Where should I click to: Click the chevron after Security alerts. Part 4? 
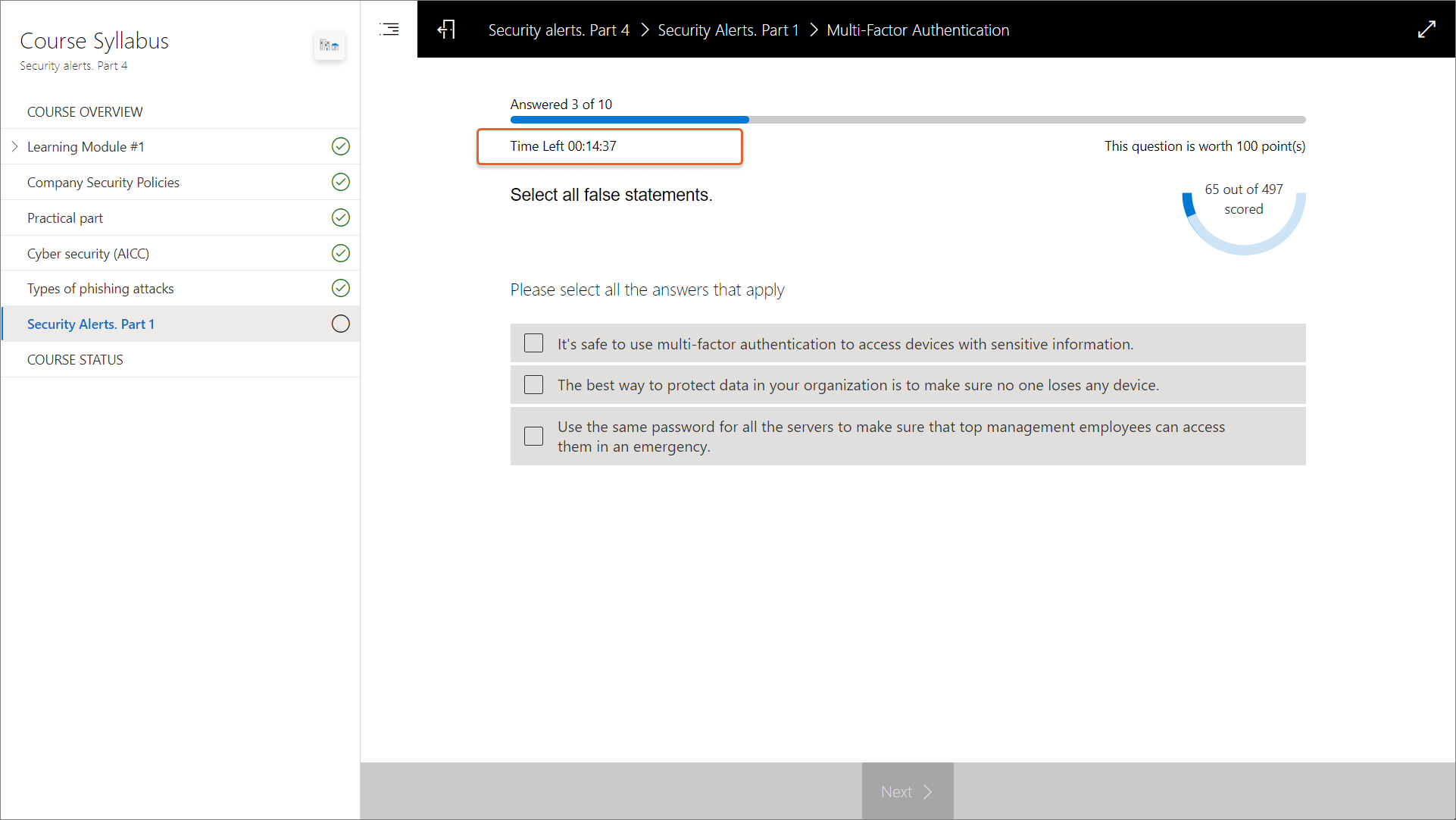645,30
